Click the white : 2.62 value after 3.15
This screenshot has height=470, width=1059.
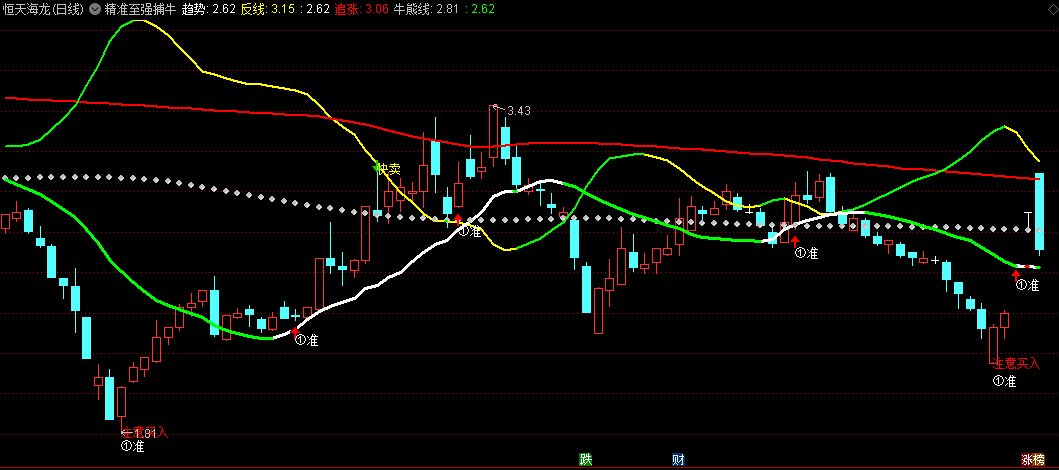314,9
